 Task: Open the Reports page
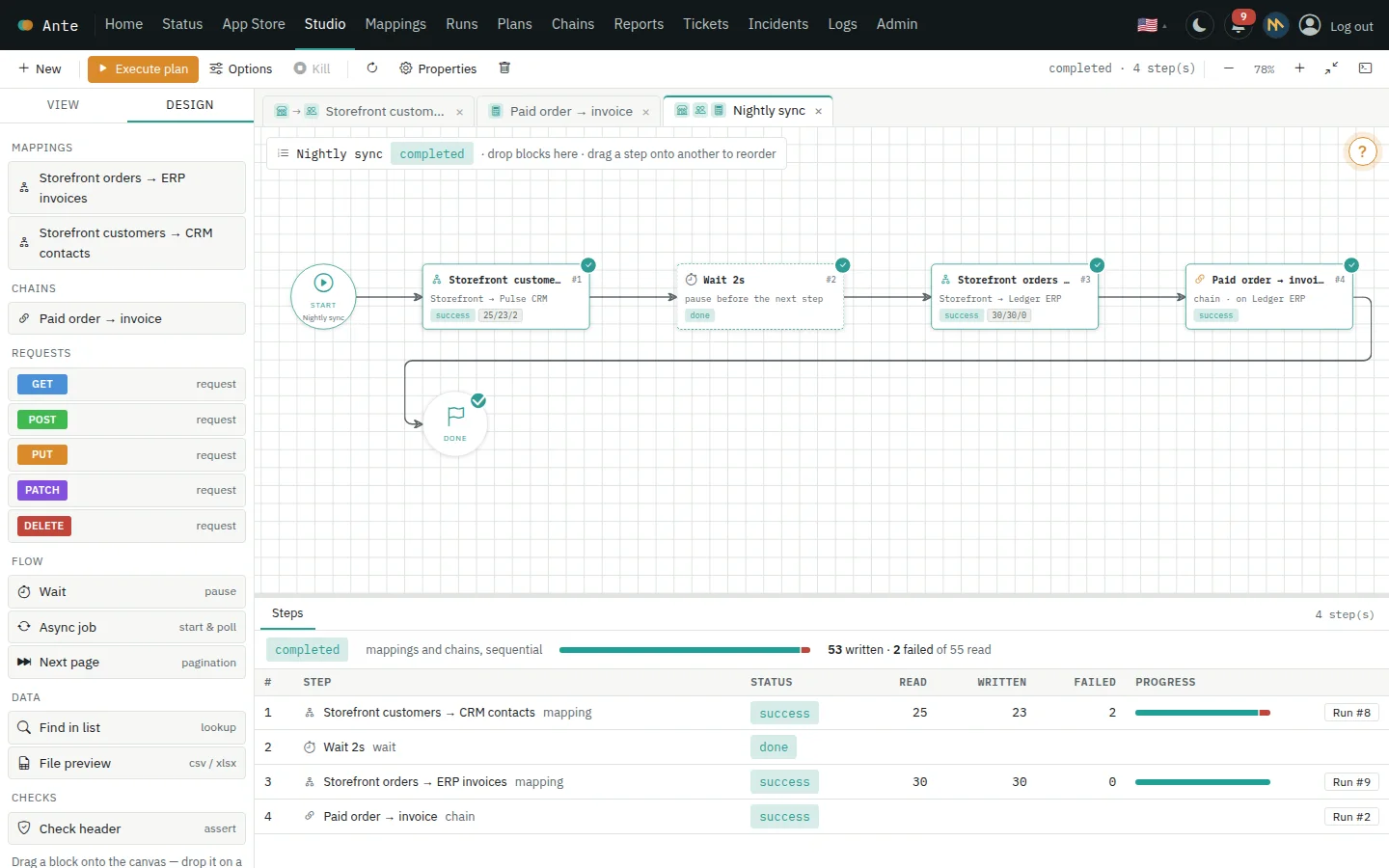click(x=639, y=24)
